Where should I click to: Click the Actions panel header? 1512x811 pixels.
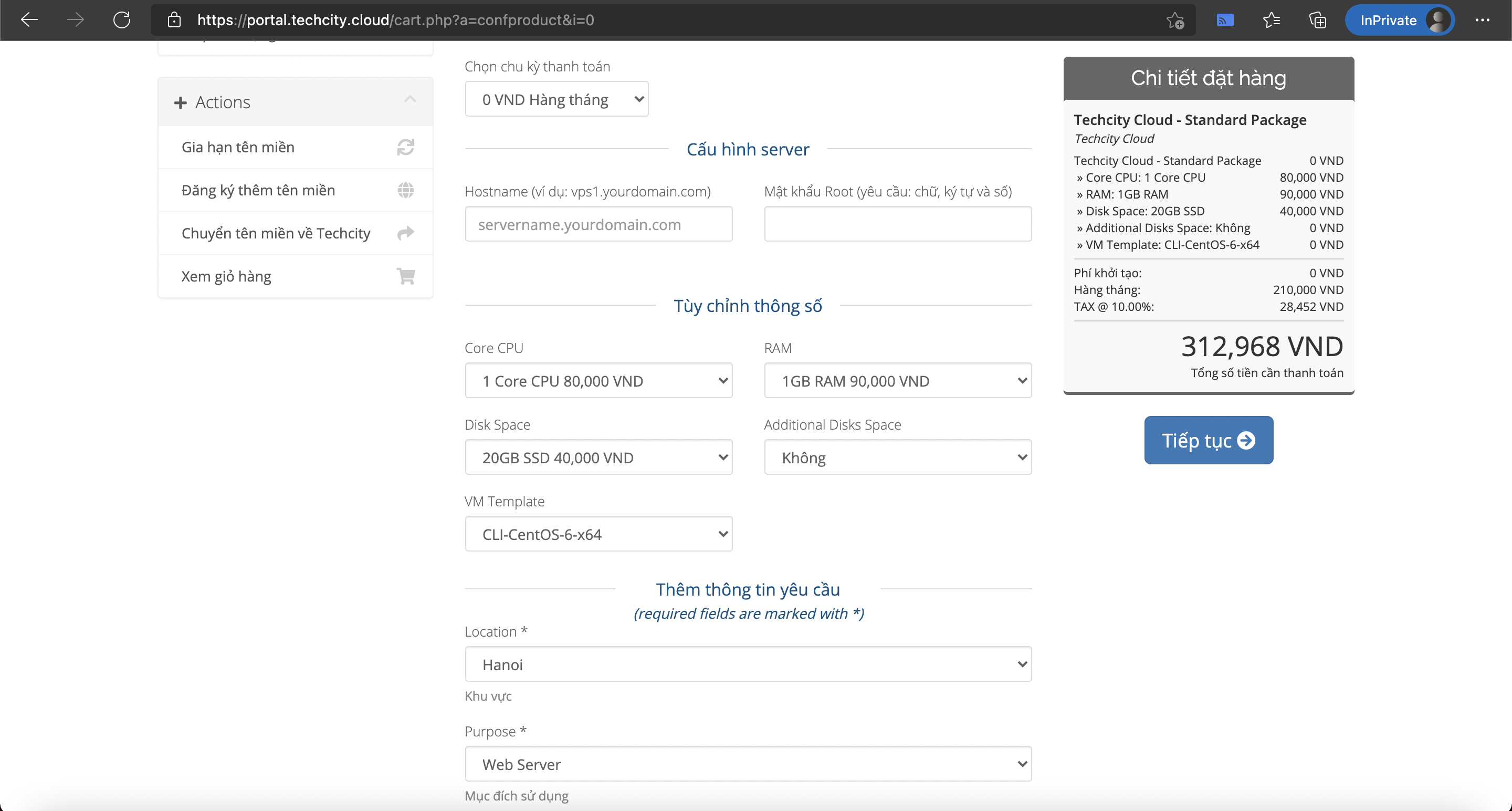[295, 102]
